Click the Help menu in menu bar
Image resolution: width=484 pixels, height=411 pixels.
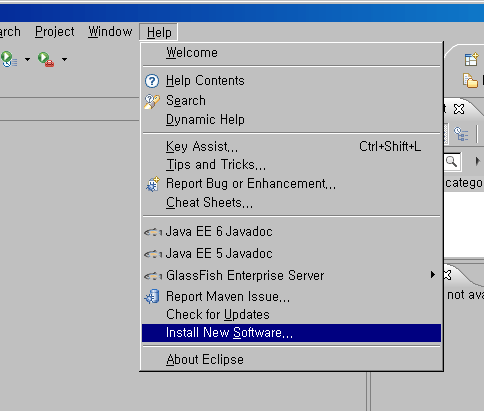click(159, 32)
